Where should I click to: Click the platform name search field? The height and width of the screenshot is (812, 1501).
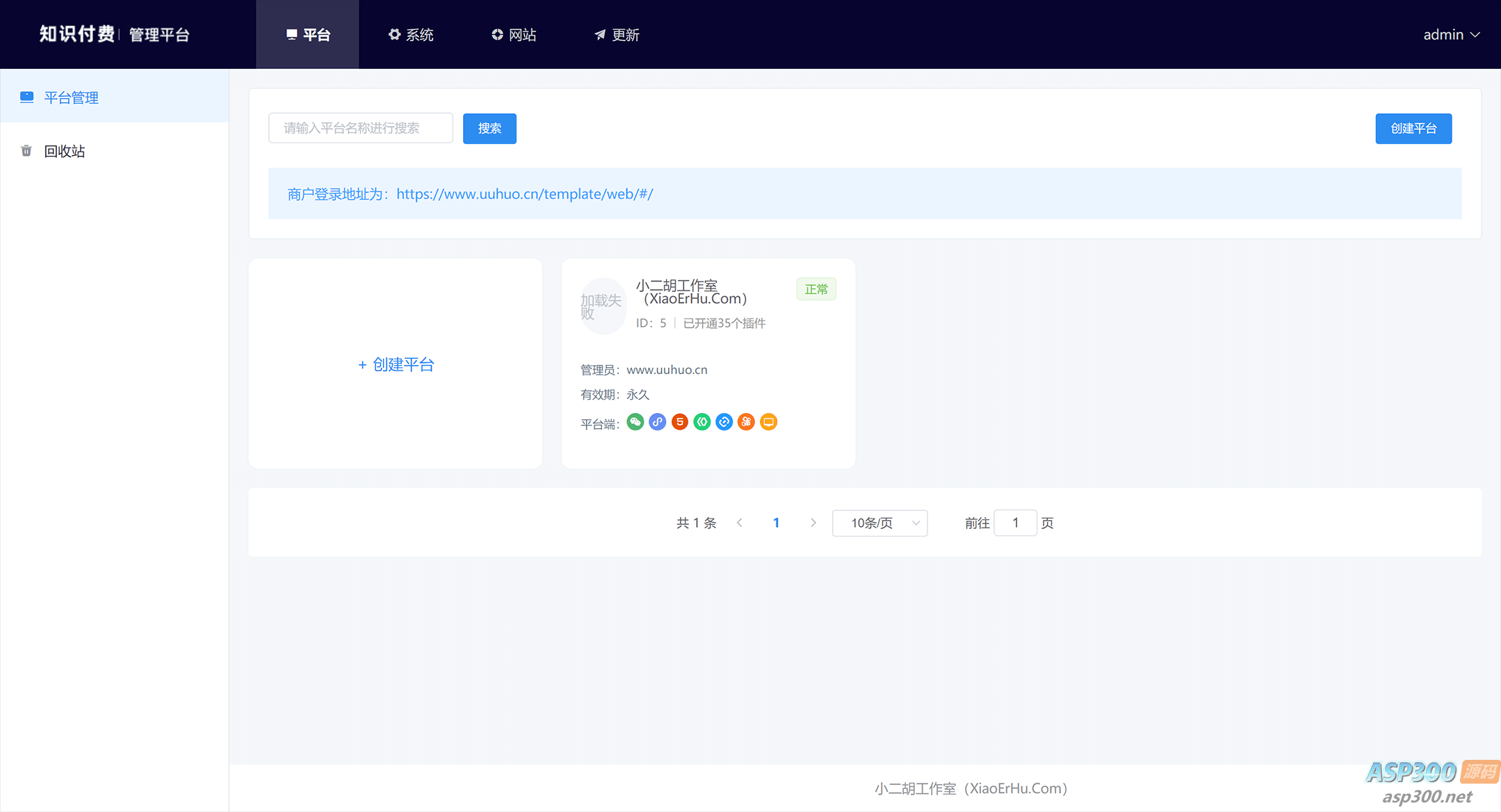coord(360,129)
